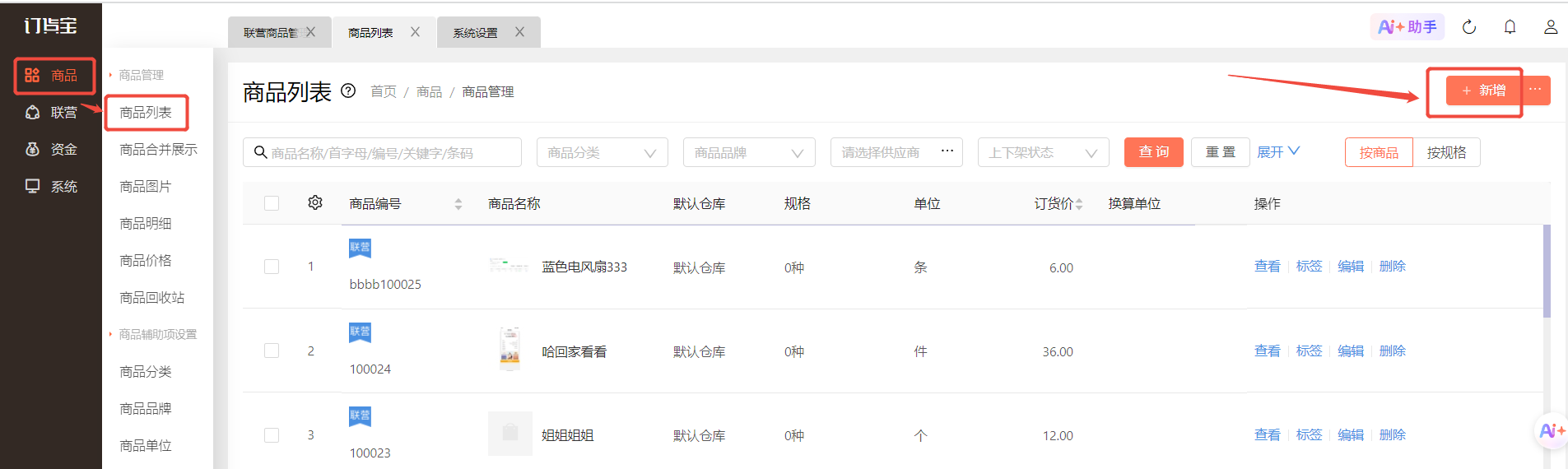Open the 上下架状态 dropdown
This screenshot has height=469, width=1568.
click(x=1044, y=152)
